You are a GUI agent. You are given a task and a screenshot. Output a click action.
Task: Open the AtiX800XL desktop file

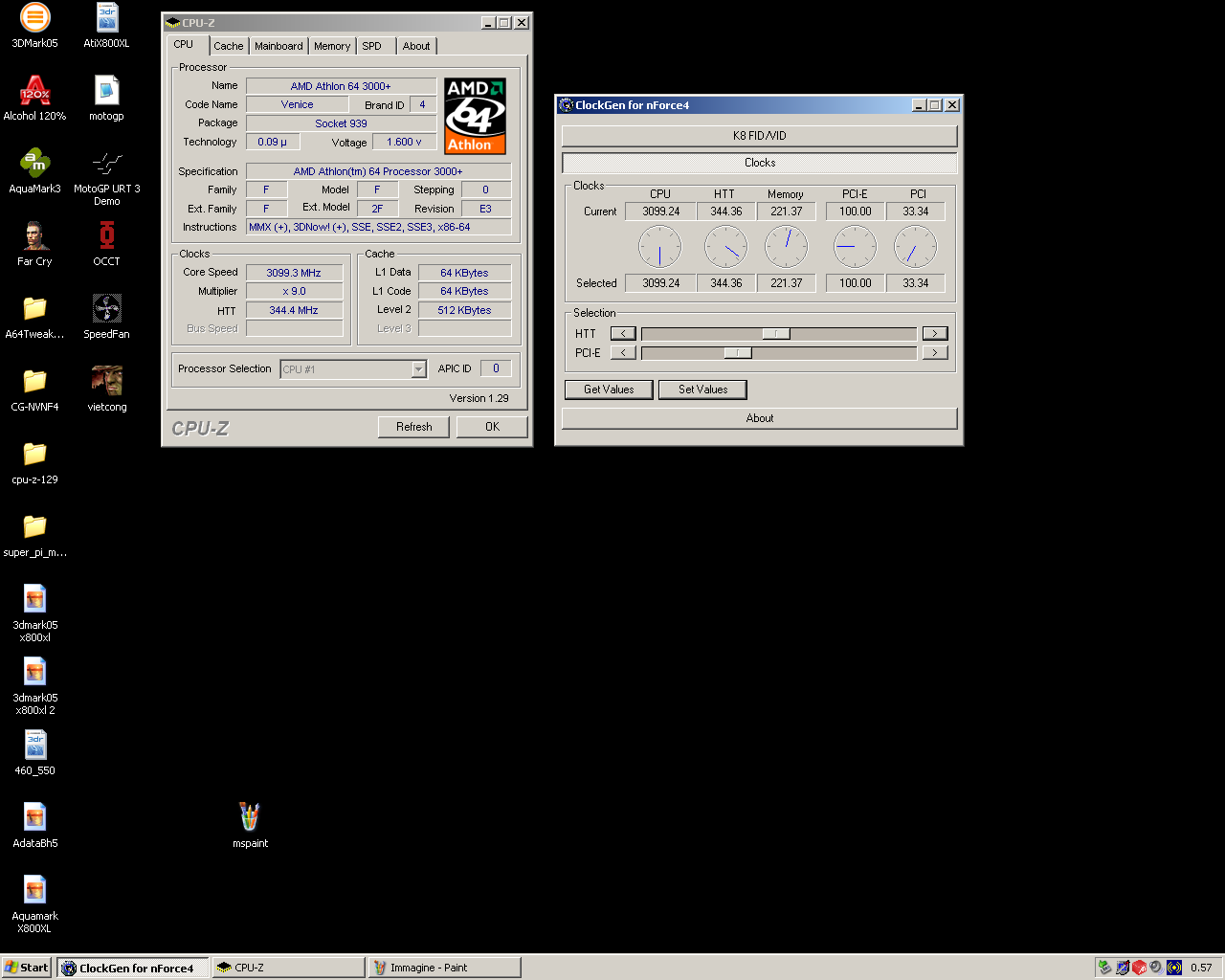tap(106, 25)
